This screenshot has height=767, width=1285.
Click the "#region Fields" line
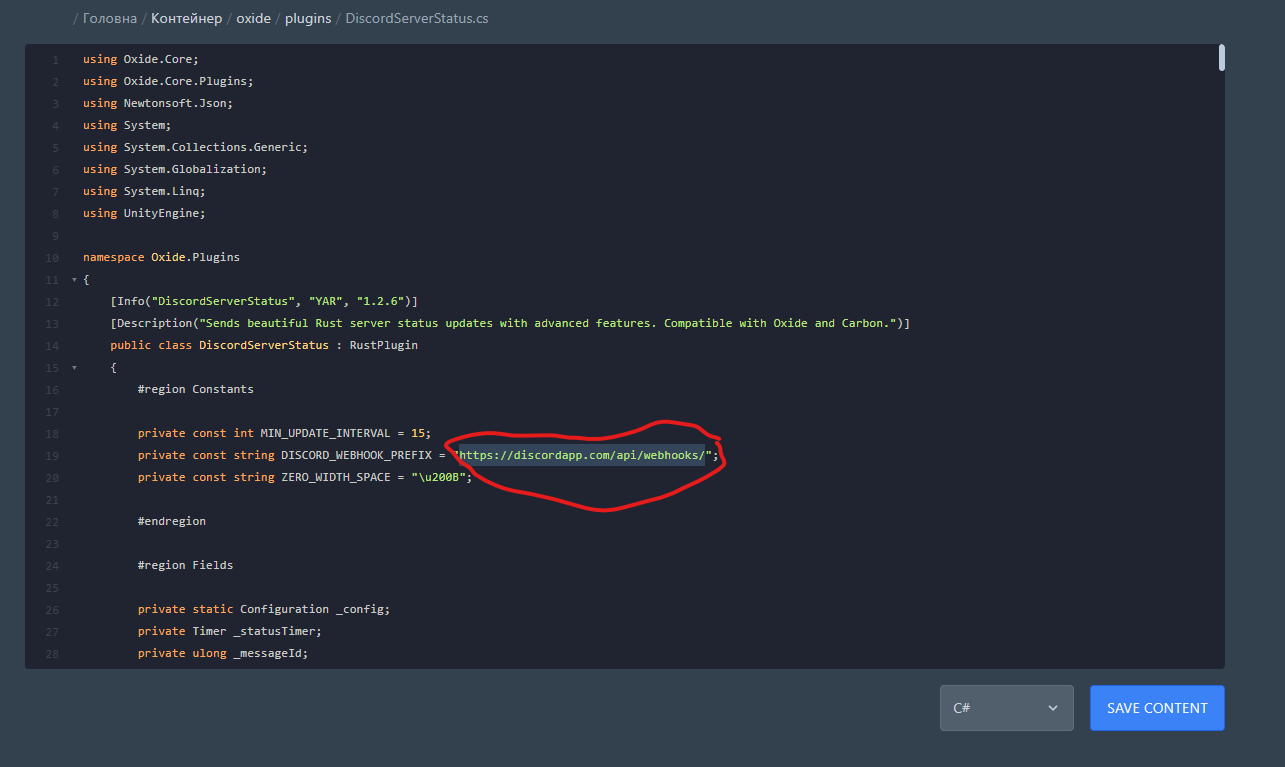[186, 566]
